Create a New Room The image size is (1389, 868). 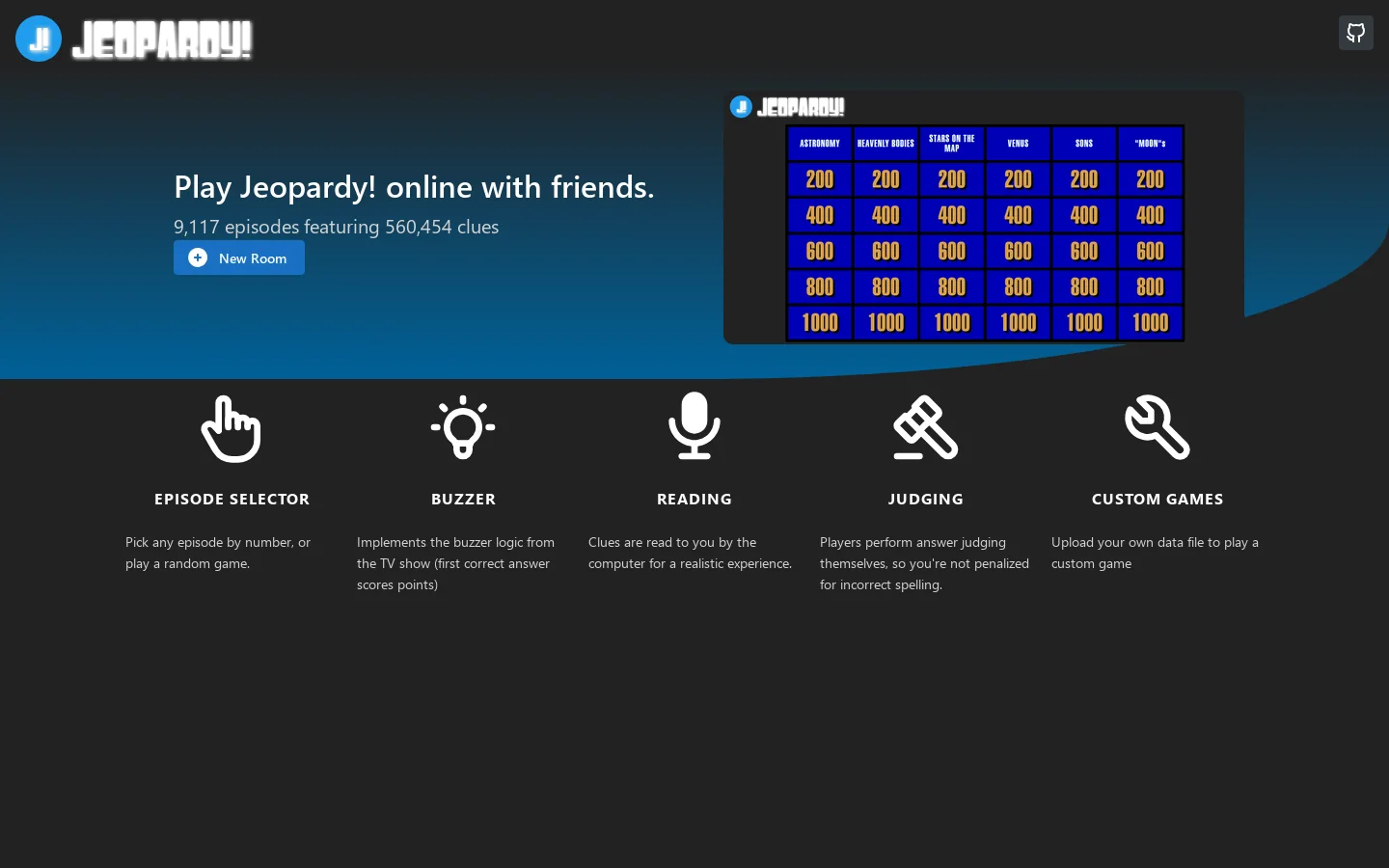click(x=239, y=258)
